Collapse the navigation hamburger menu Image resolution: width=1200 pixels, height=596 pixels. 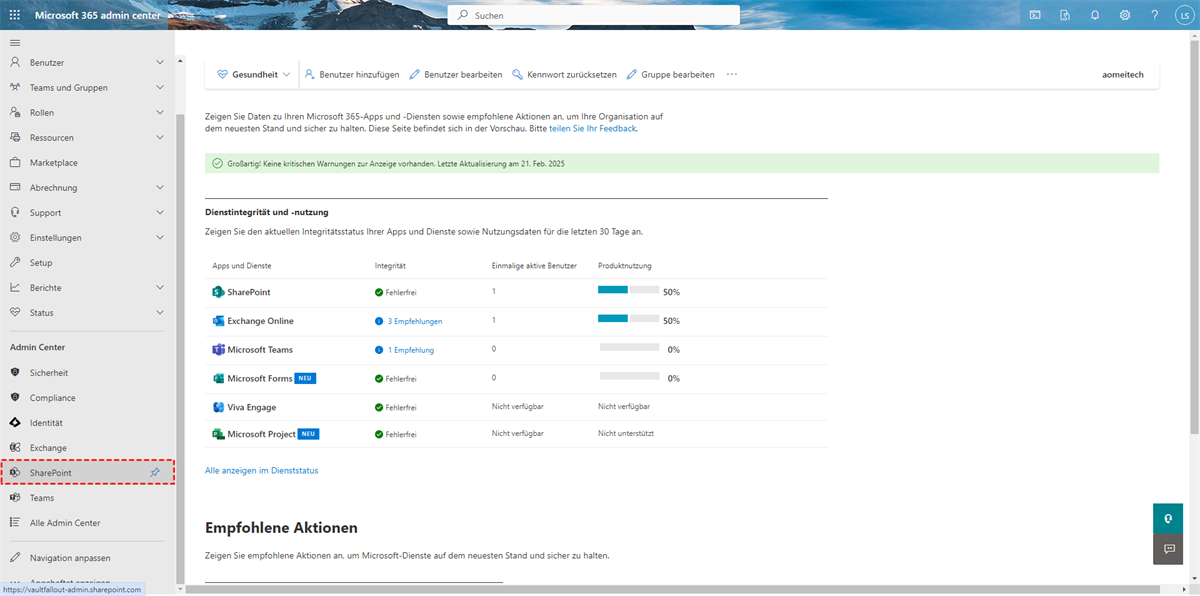coord(15,43)
